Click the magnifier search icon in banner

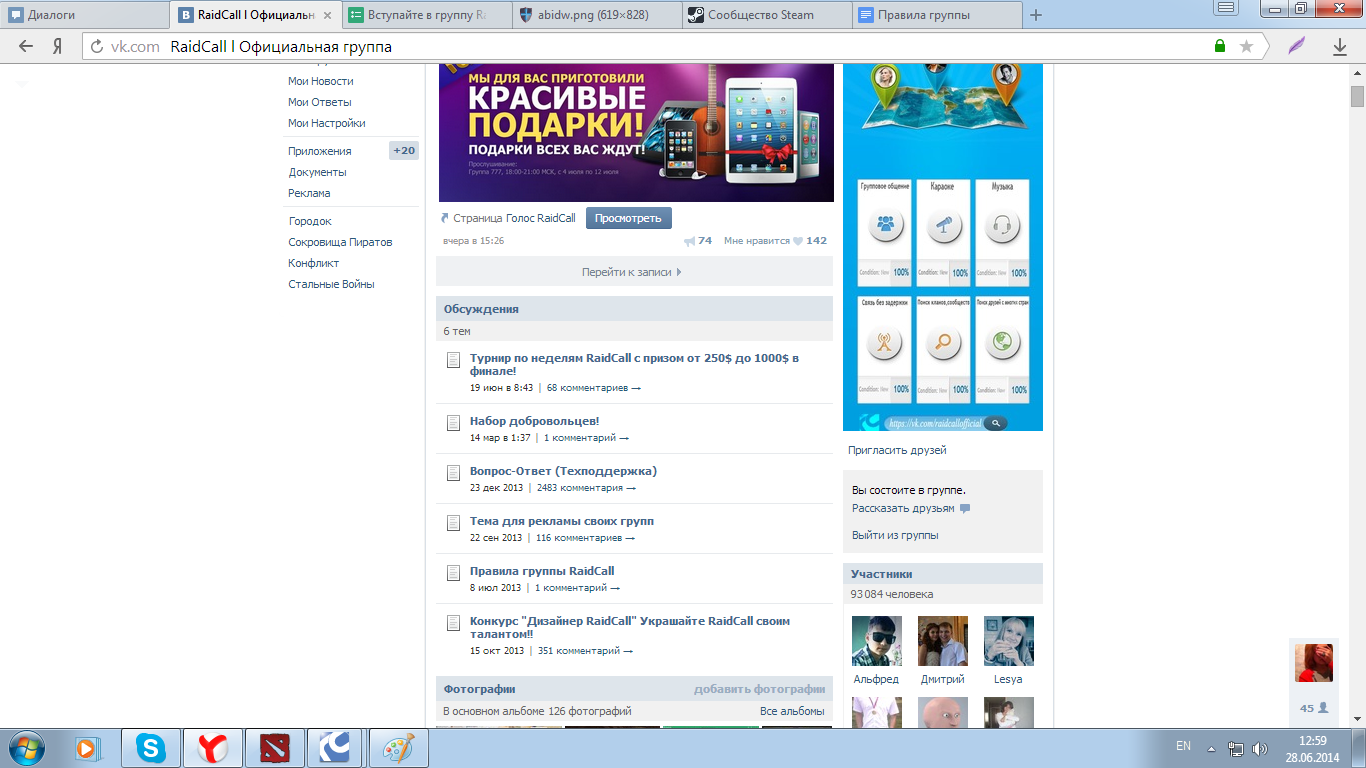[x=943, y=344]
